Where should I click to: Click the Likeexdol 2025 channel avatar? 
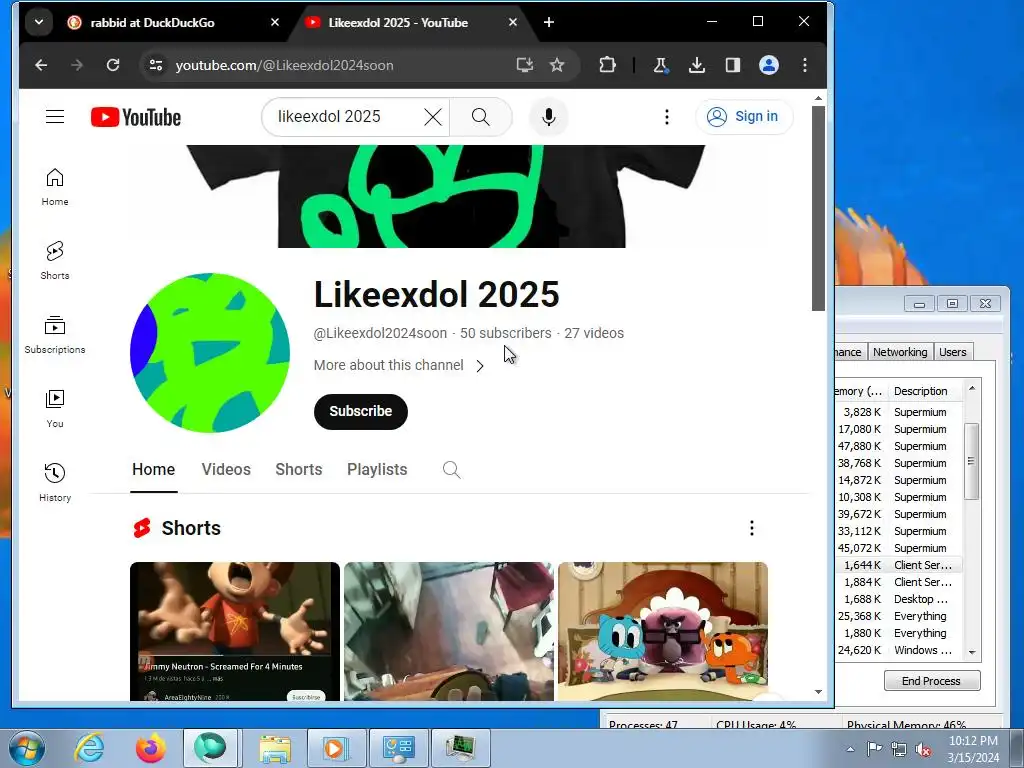tap(210, 353)
